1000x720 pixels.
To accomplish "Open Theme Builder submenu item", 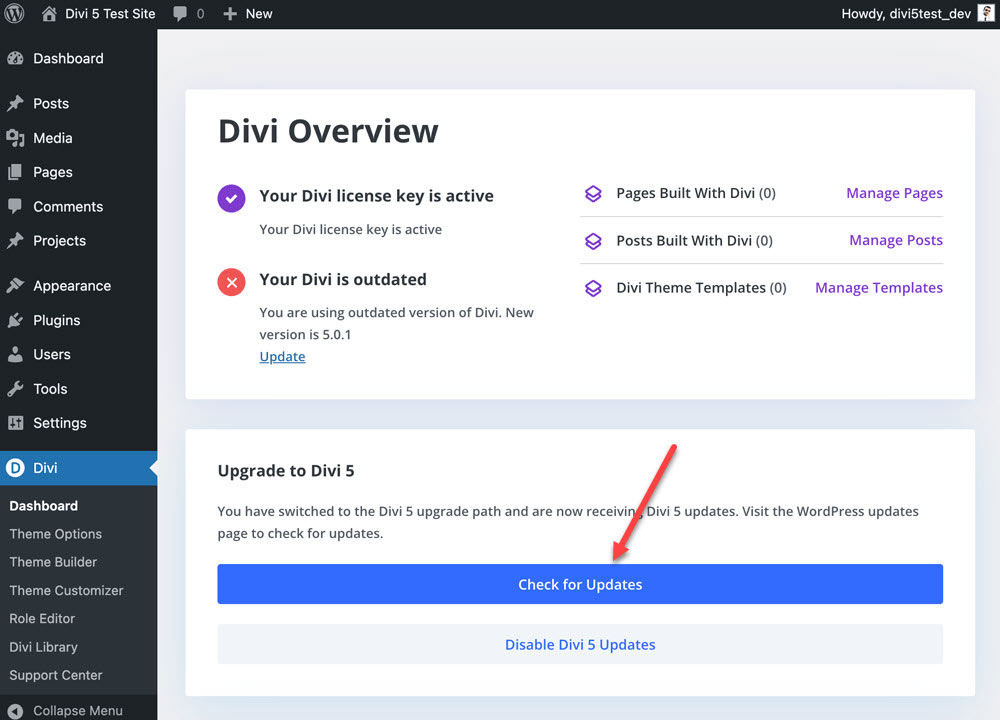I will (53, 562).
